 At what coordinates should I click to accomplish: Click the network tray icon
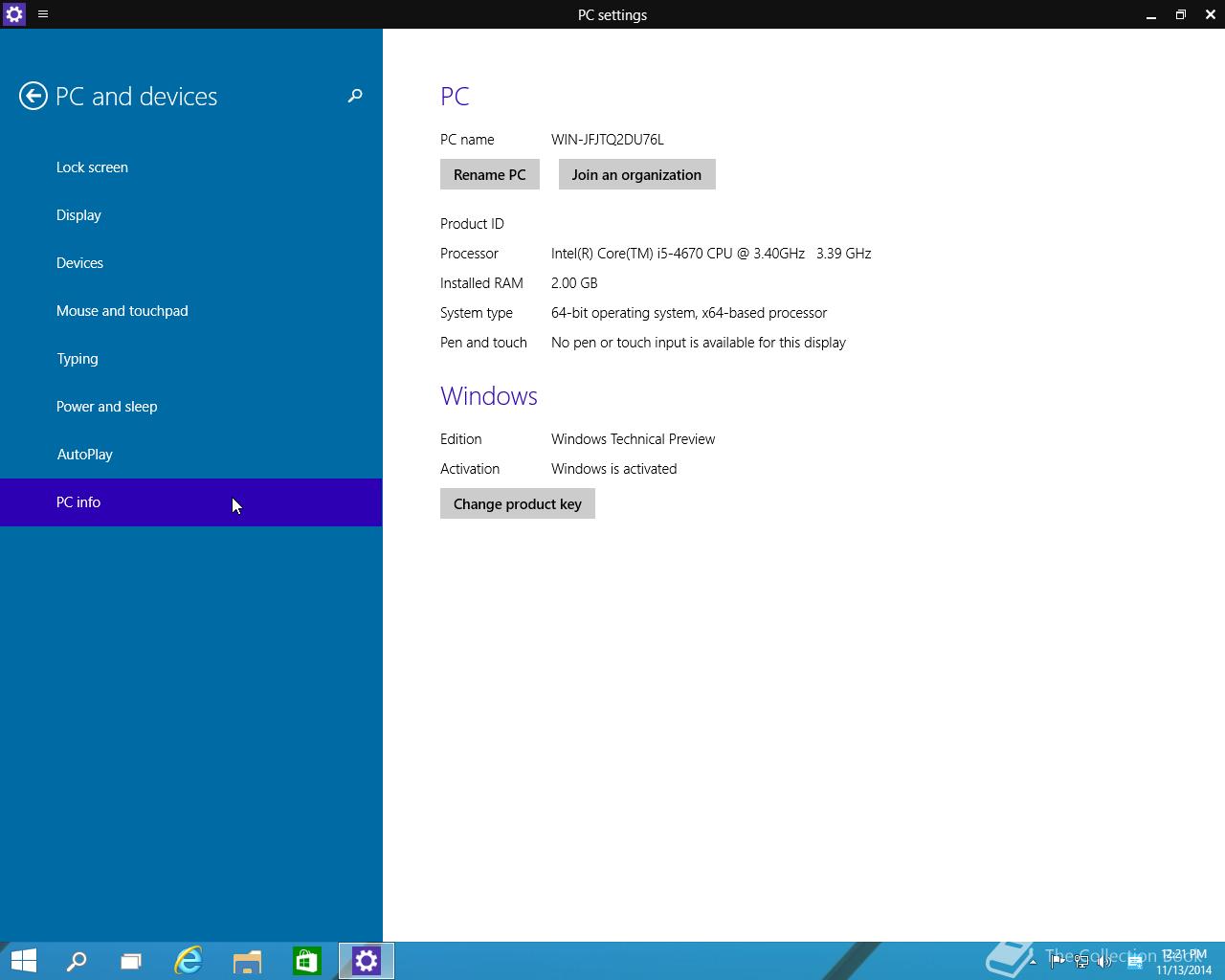(1081, 962)
